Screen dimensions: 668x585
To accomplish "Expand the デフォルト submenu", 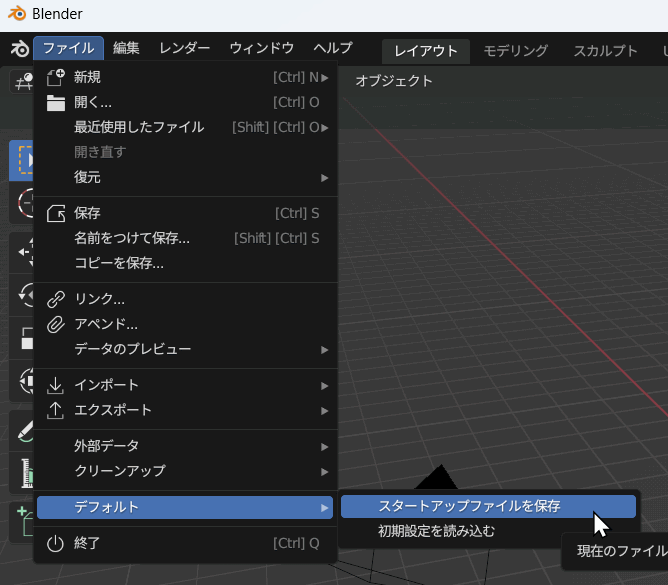I will [x=185, y=507].
